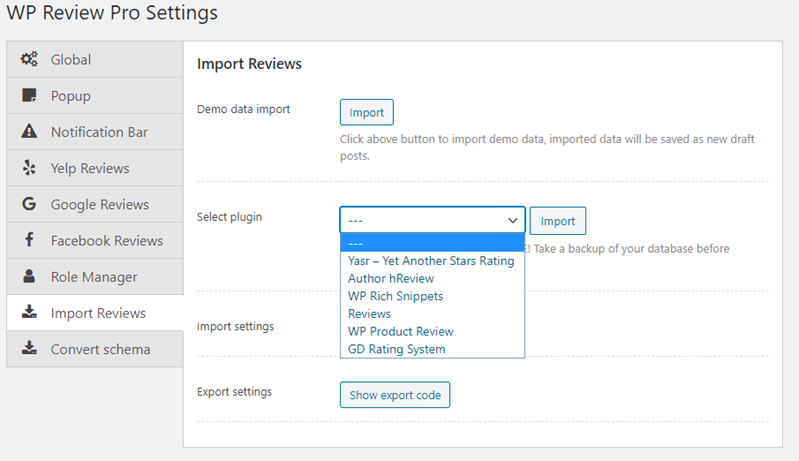This screenshot has width=799, height=461.
Task: Click the Demo data import label
Action: point(243,109)
